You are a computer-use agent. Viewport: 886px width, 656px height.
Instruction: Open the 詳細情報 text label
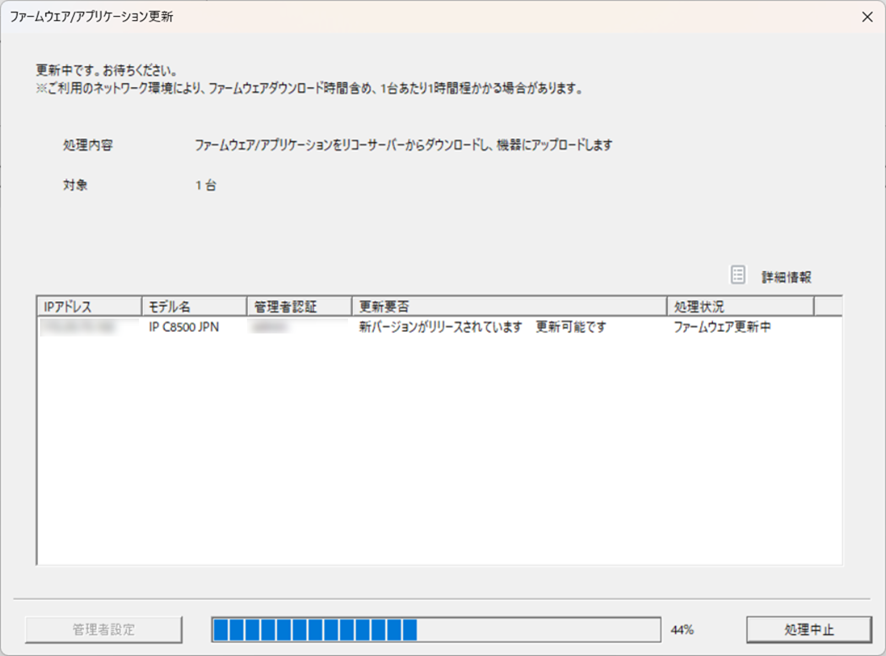(786, 277)
